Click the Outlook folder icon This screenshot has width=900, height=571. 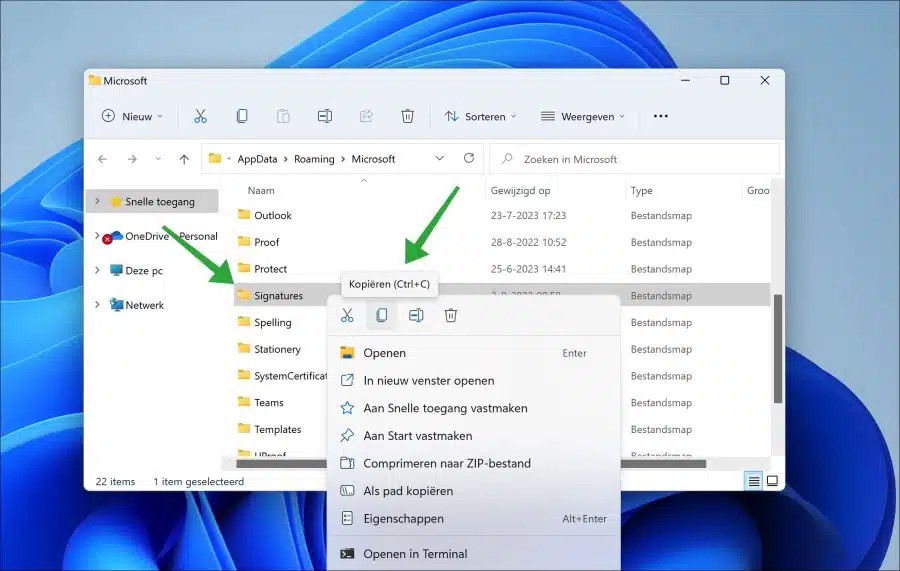click(244, 215)
